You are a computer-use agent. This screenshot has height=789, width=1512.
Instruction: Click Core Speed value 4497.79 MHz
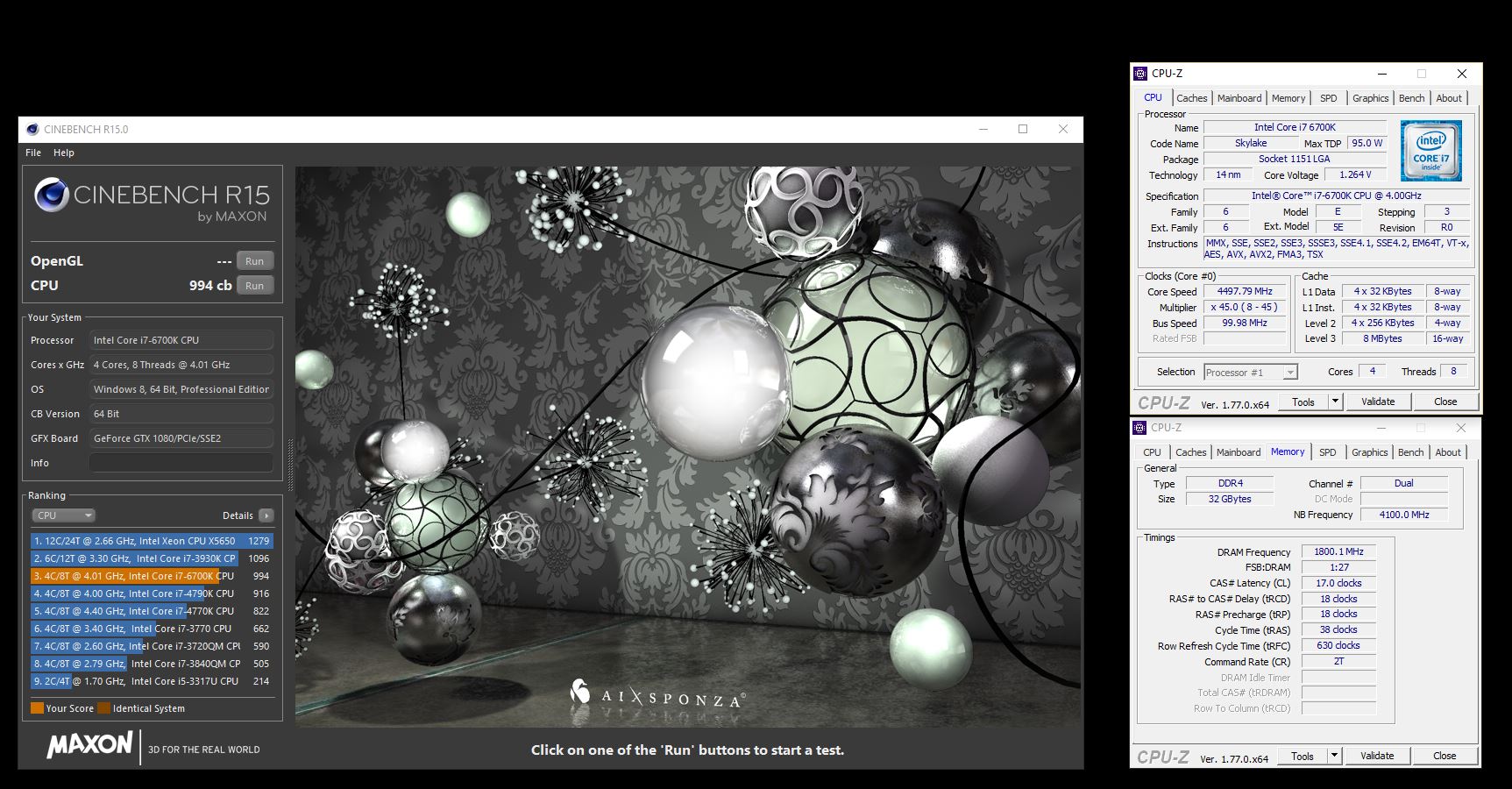click(x=1245, y=291)
